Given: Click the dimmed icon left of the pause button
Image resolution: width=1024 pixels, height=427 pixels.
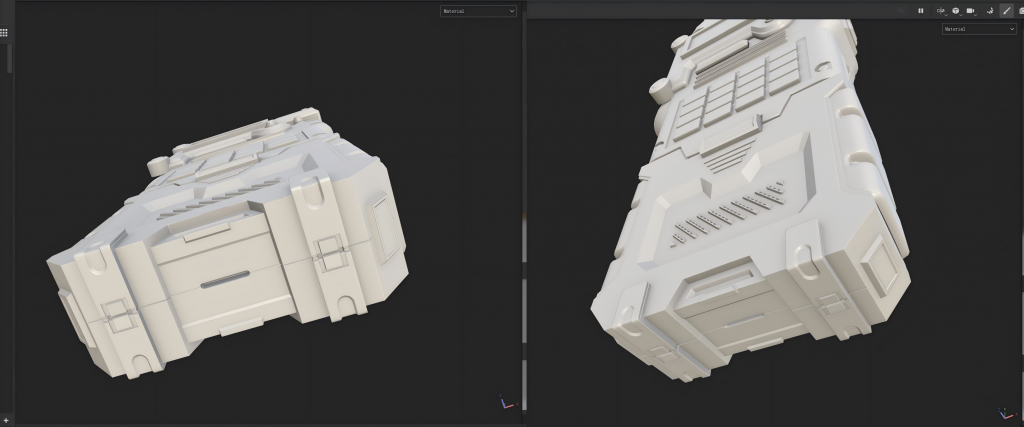Looking at the screenshot, I should click(x=901, y=10).
